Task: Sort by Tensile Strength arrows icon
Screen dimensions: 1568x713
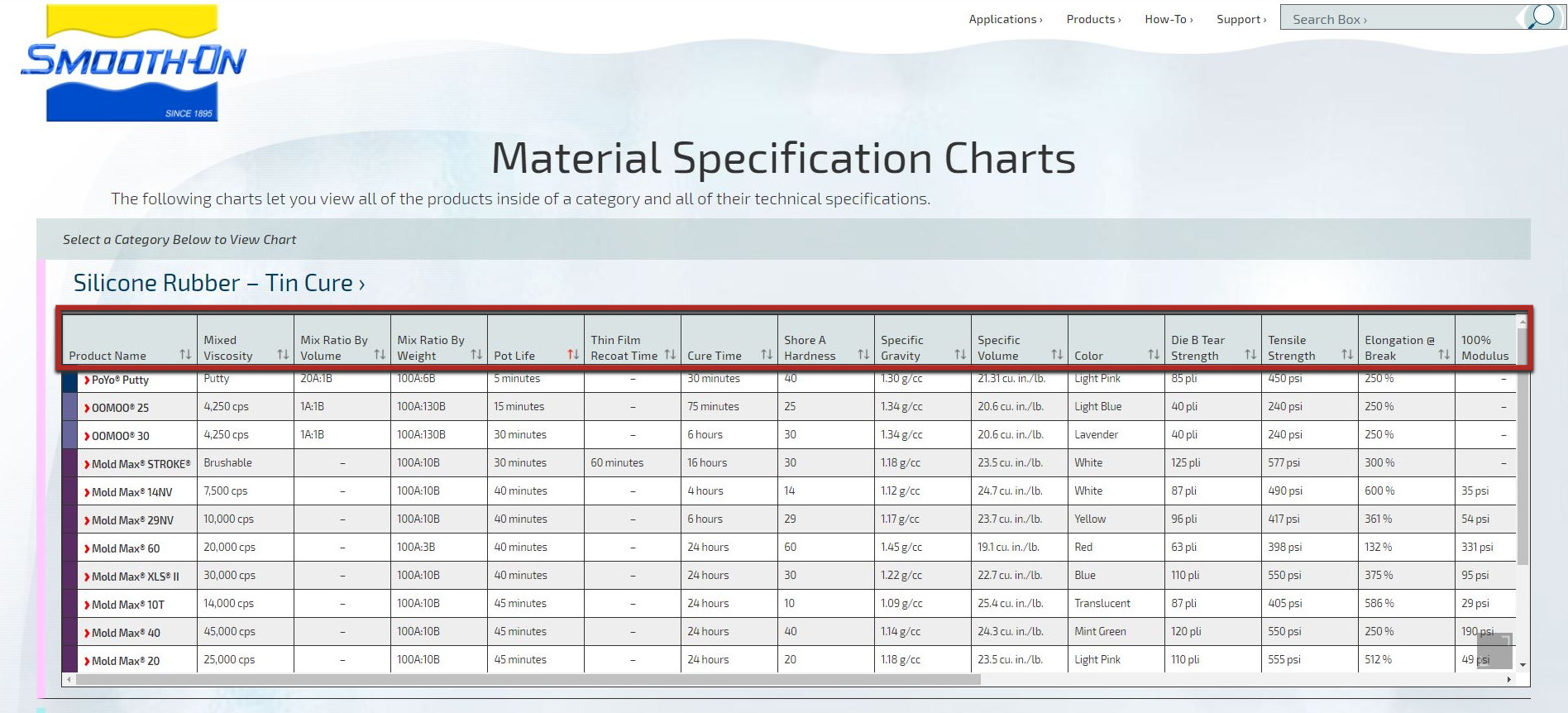Action: (1347, 354)
